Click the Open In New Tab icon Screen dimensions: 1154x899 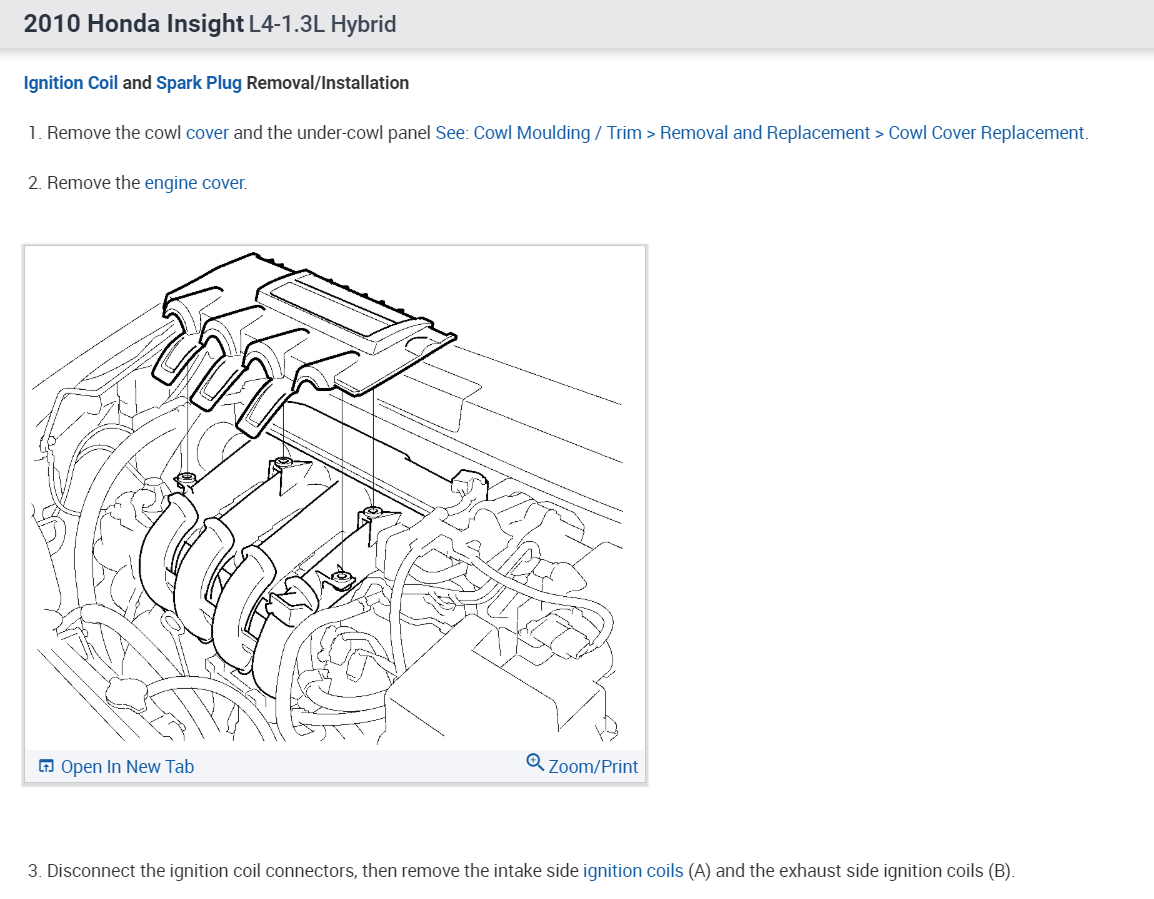[46, 767]
